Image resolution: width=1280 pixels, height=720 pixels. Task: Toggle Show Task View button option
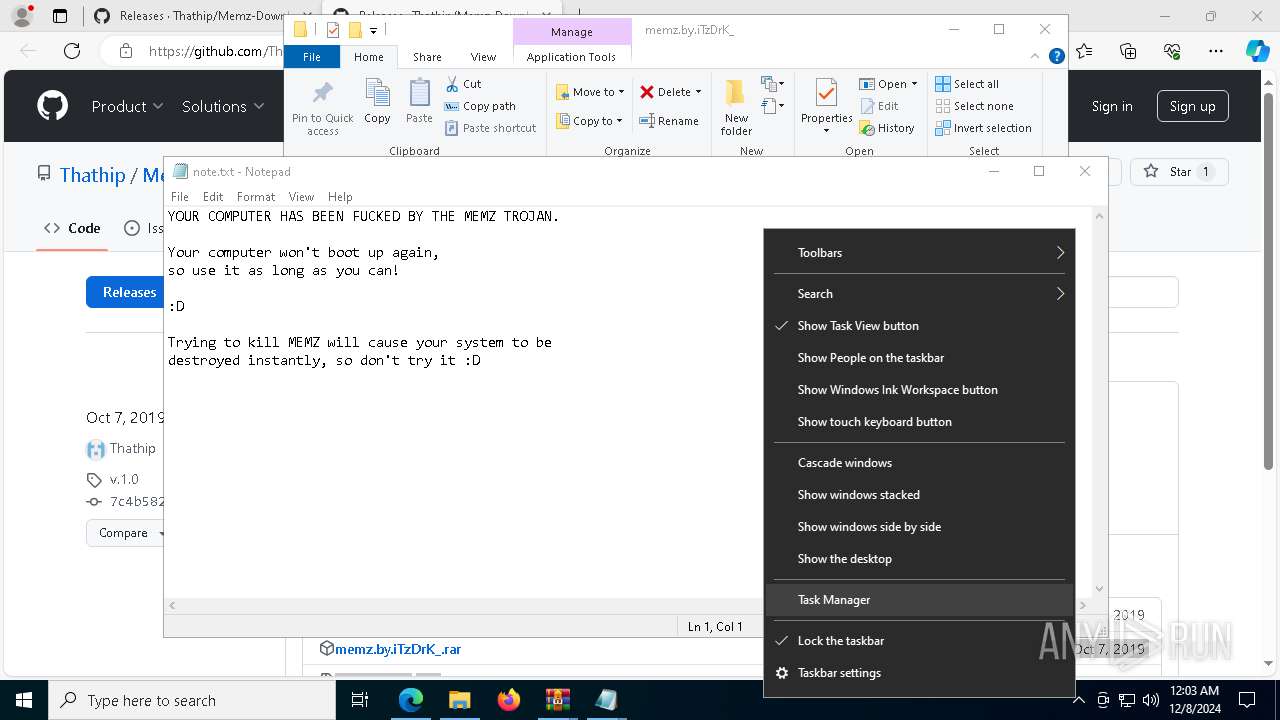(x=919, y=326)
